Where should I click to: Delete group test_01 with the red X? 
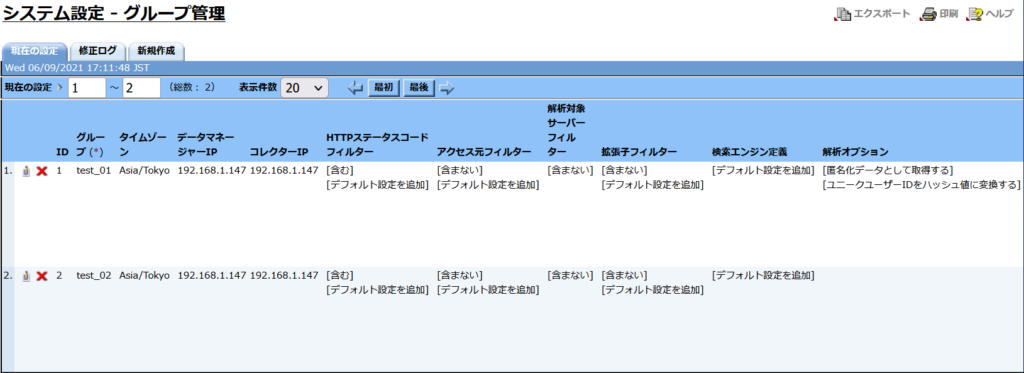(42, 170)
